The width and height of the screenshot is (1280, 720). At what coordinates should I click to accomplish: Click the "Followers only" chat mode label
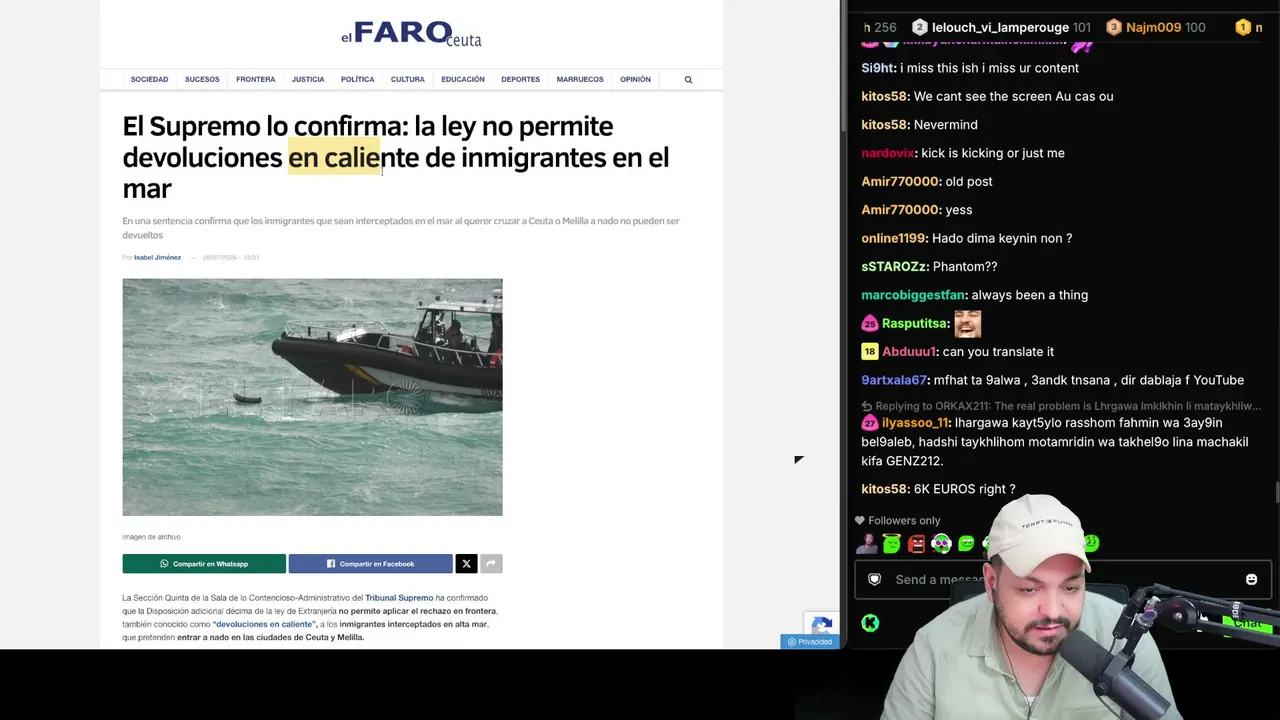tap(904, 521)
